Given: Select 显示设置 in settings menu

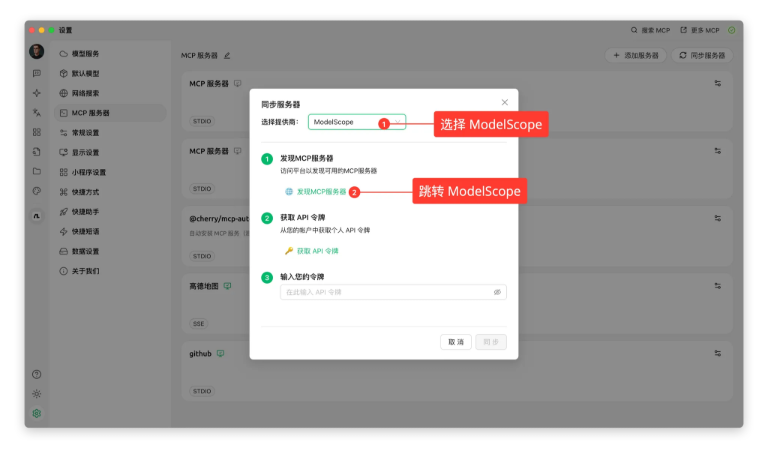Looking at the screenshot, I should (x=110, y=152).
